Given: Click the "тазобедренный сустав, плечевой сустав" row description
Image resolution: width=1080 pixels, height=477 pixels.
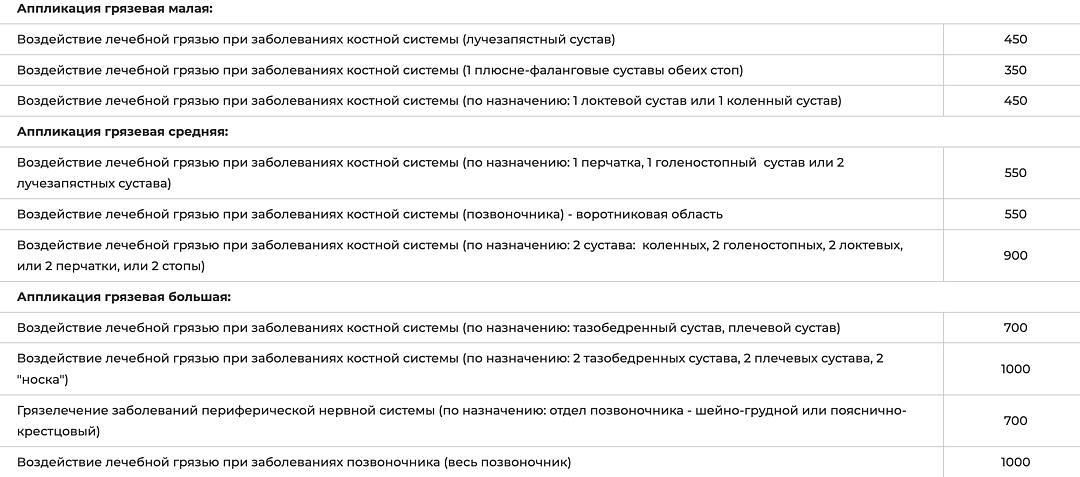Looking at the screenshot, I should click(x=429, y=328).
